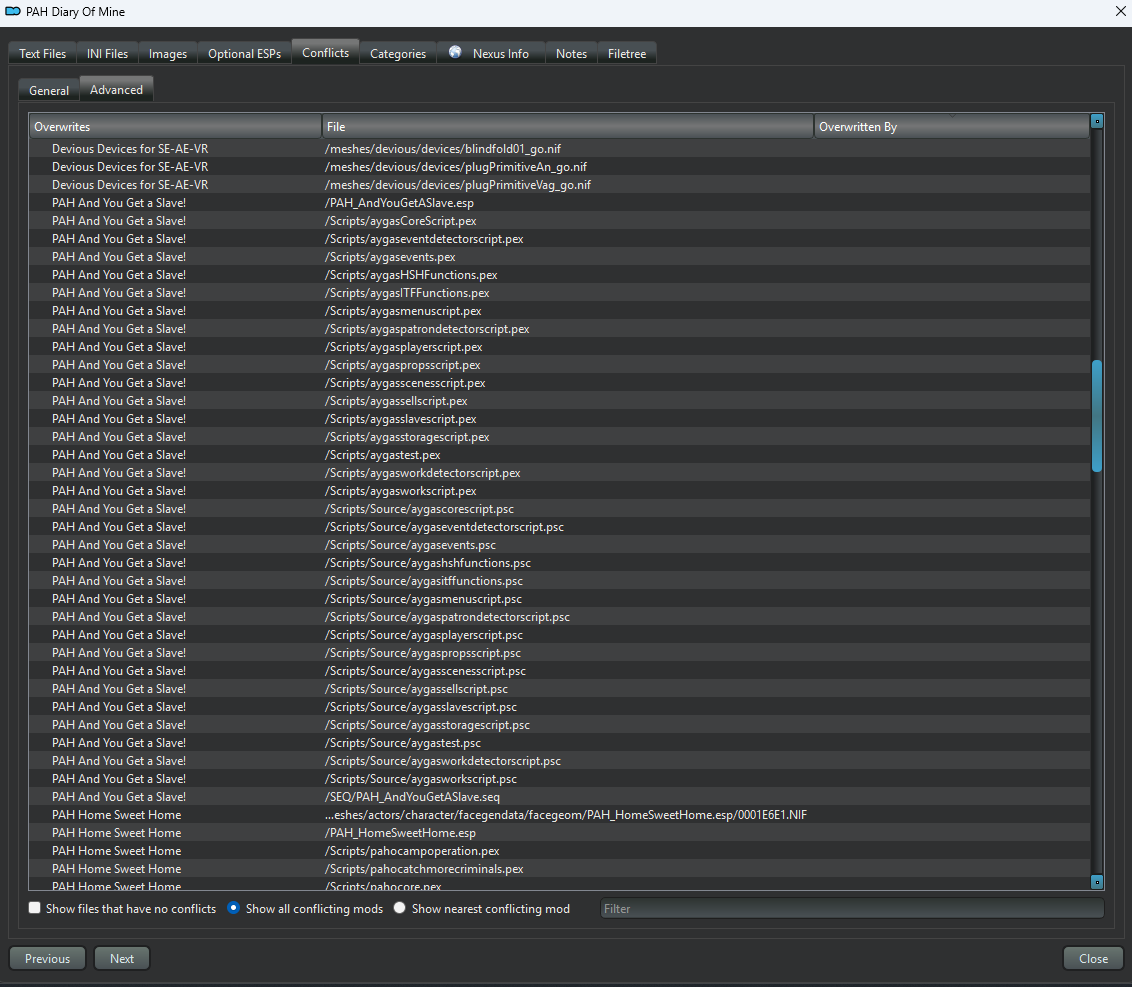Click the Nexus Info globe icon
The width and height of the screenshot is (1132, 987).
[x=455, y=52]
